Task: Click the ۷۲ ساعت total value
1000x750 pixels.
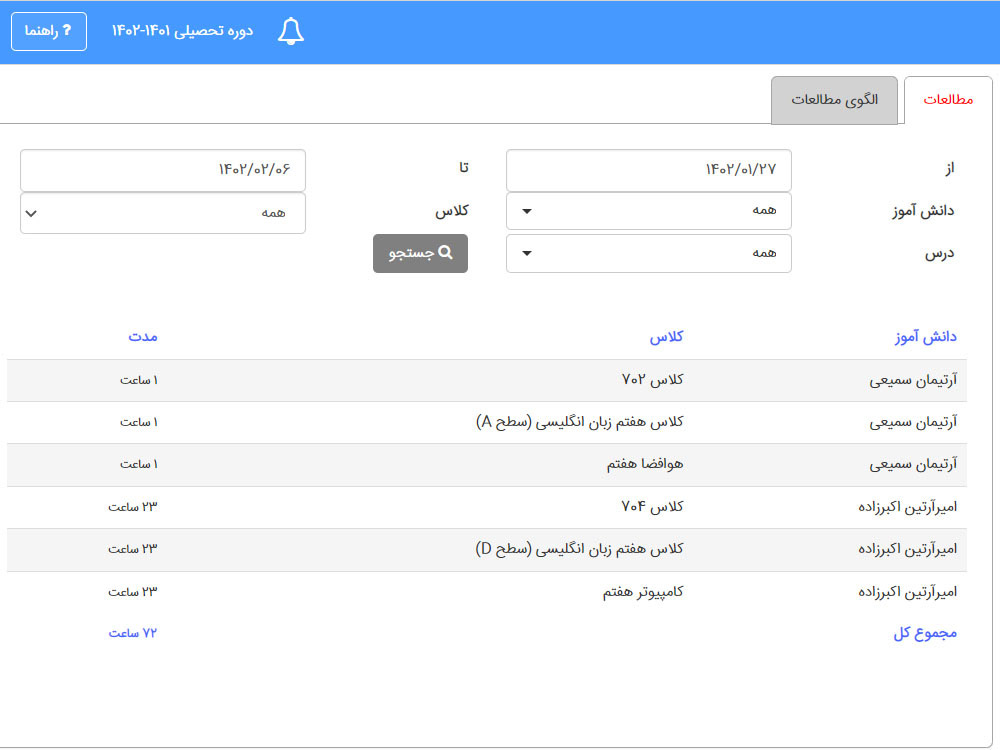Action: pos(133,633)
